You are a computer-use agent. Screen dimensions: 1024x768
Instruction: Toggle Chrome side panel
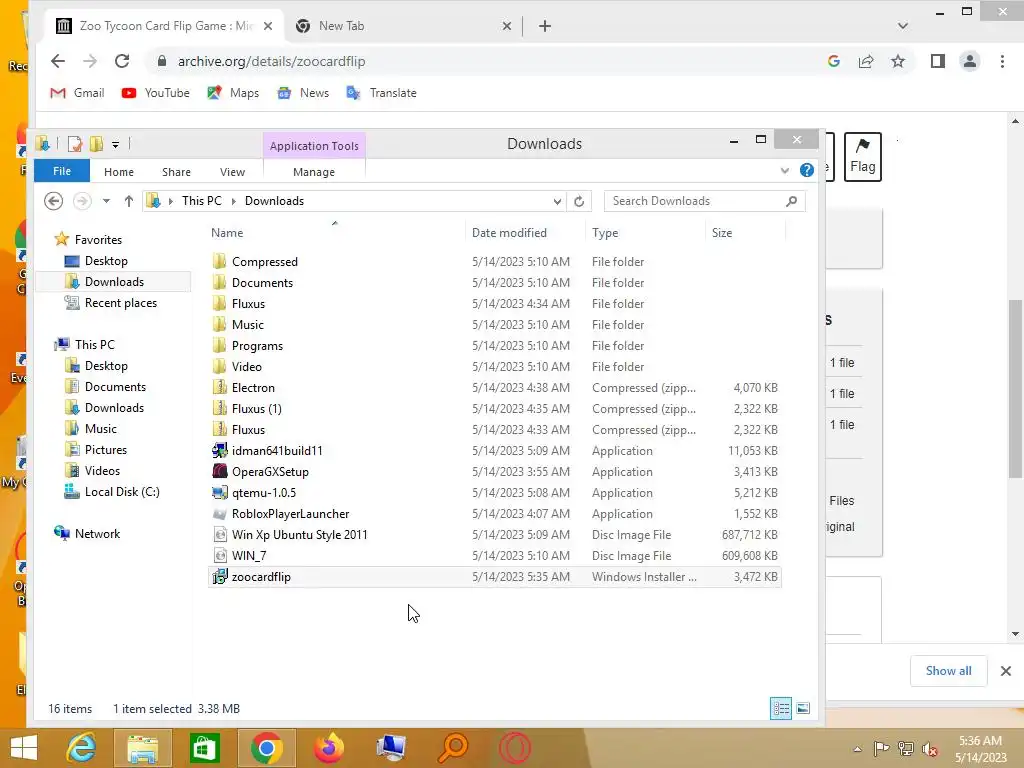(938, 61)
